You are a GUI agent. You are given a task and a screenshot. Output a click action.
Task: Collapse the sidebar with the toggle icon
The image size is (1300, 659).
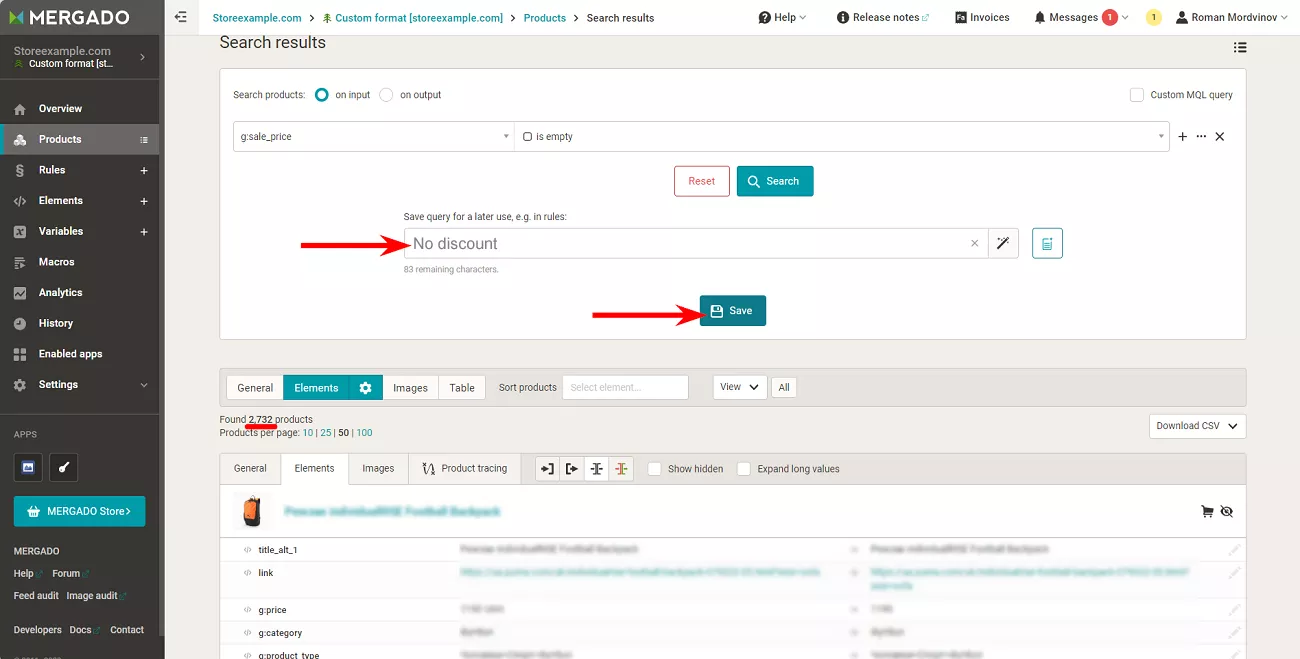coord(180,17)
